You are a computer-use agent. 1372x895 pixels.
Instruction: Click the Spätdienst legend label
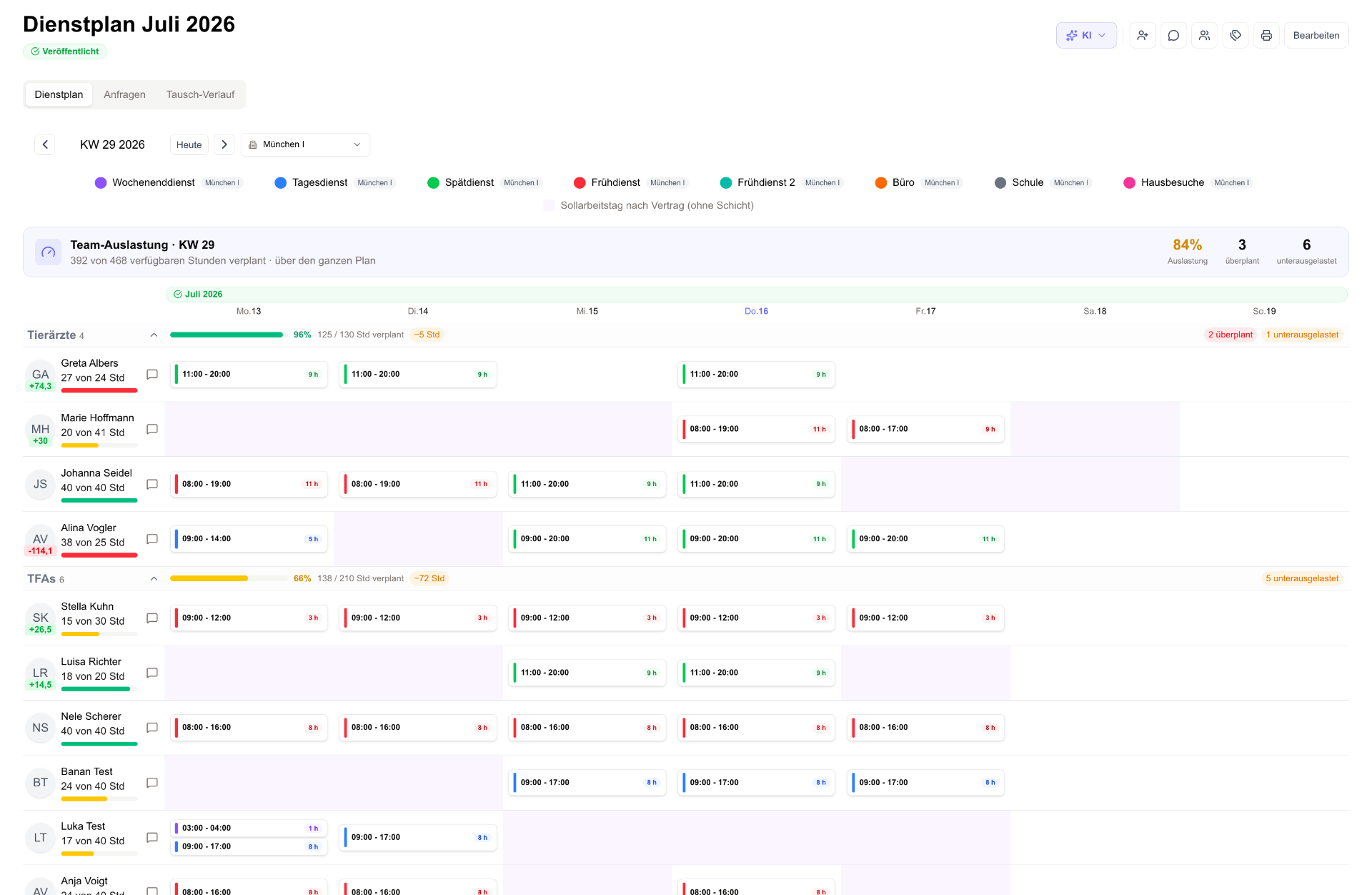pos(469,183)
